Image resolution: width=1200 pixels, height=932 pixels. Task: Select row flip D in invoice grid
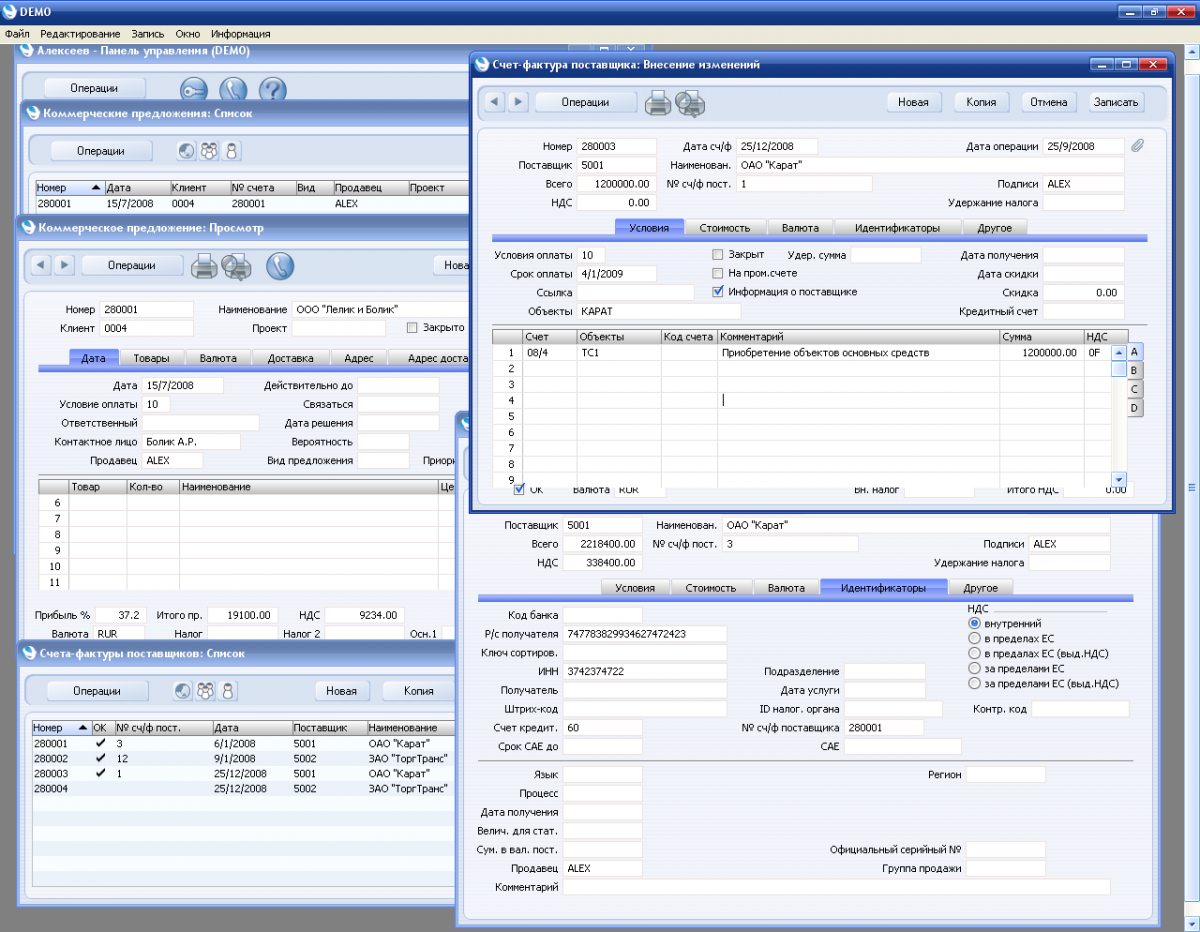[1134, 408]
